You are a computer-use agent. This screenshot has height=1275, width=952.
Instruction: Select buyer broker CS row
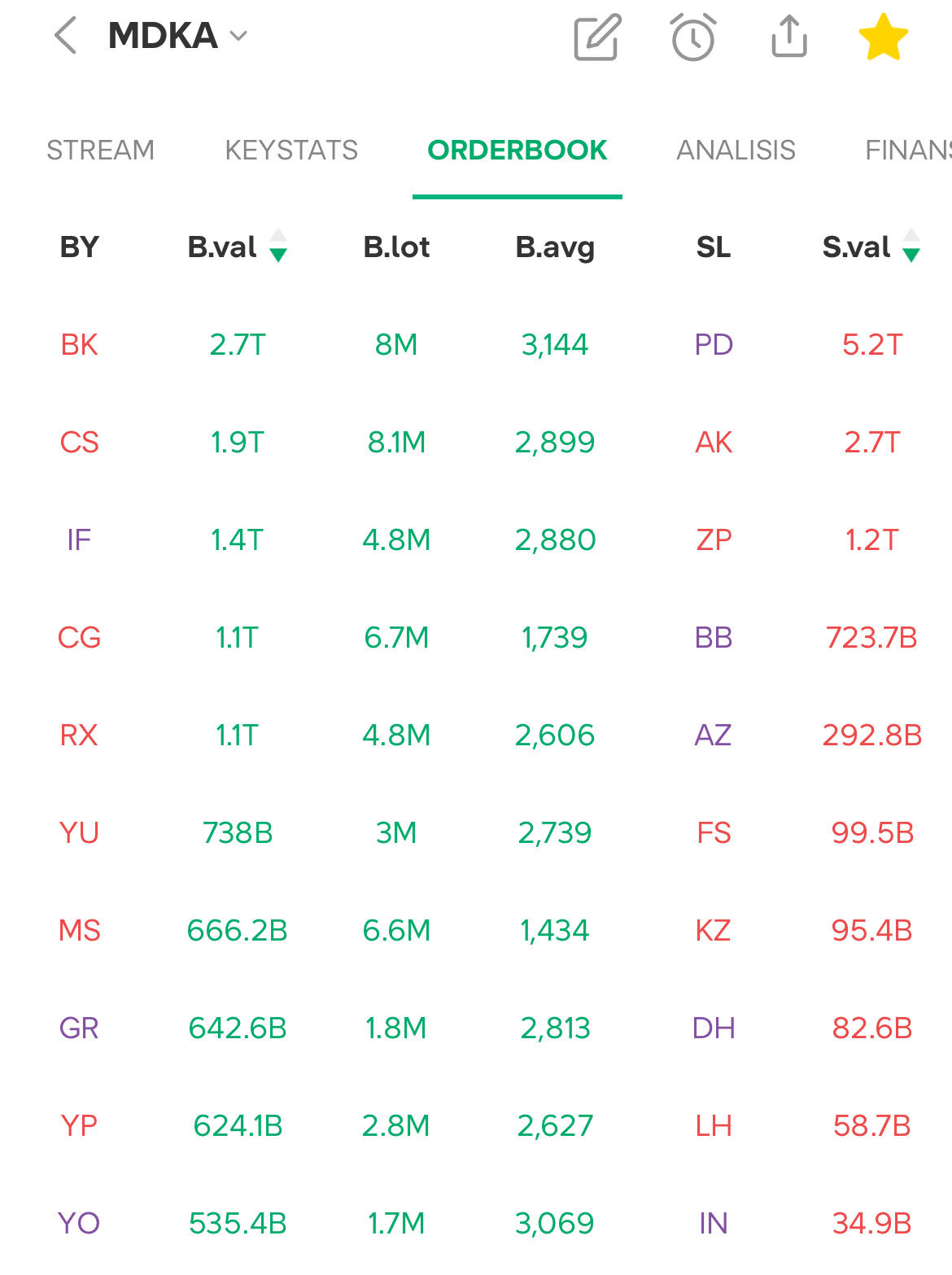(79, 443)
